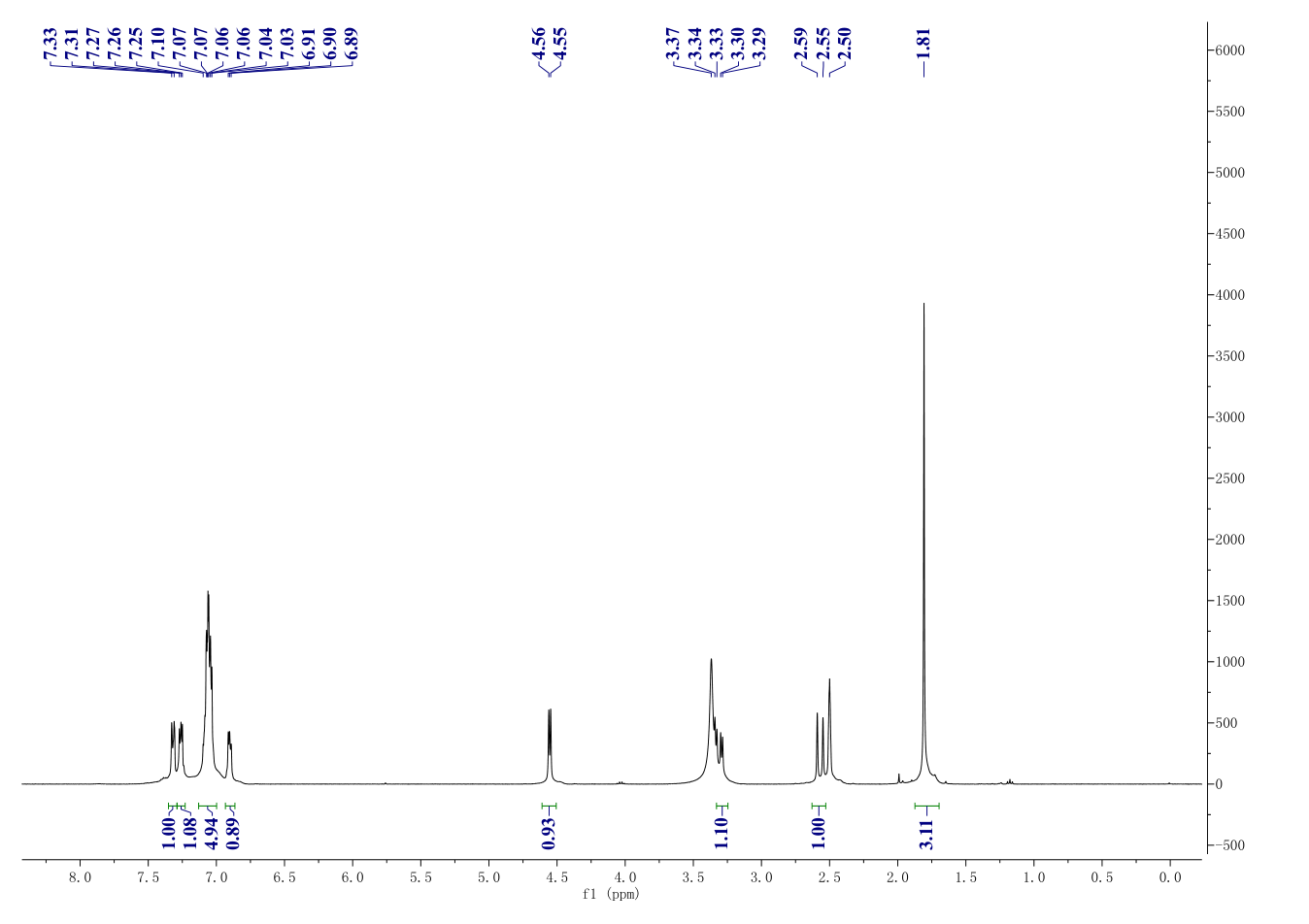Click the 3.30 peak label

[x=737, y=45]
